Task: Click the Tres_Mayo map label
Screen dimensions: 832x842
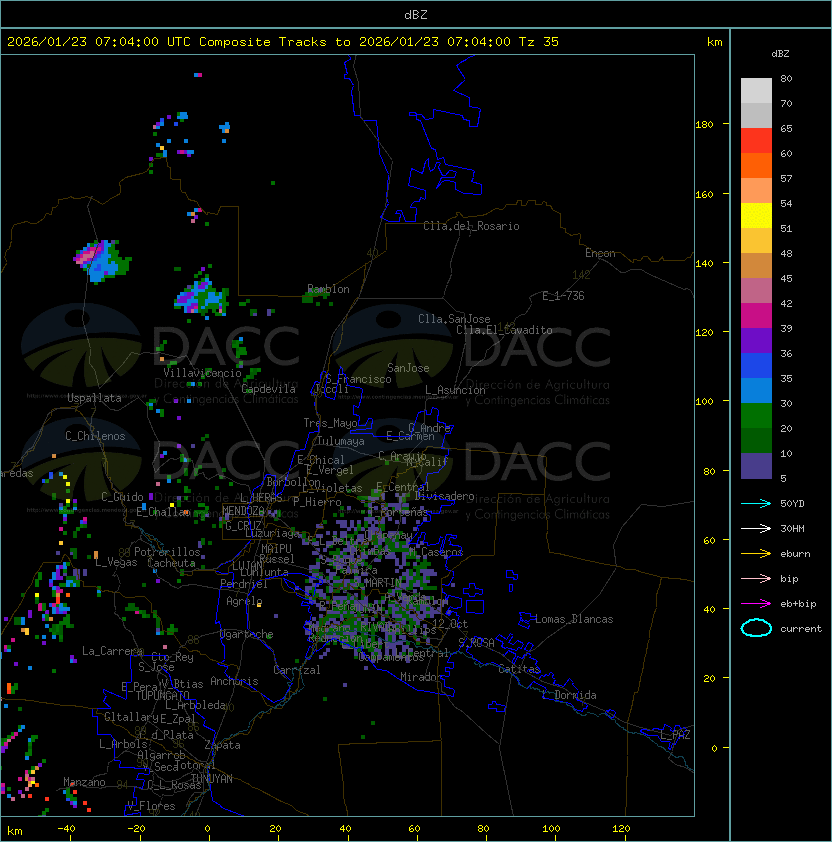Action: [330, 423]
